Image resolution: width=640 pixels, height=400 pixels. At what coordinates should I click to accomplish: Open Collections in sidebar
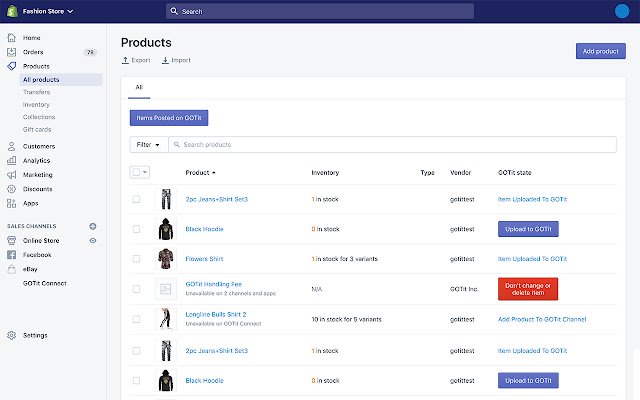pos(39,117)
